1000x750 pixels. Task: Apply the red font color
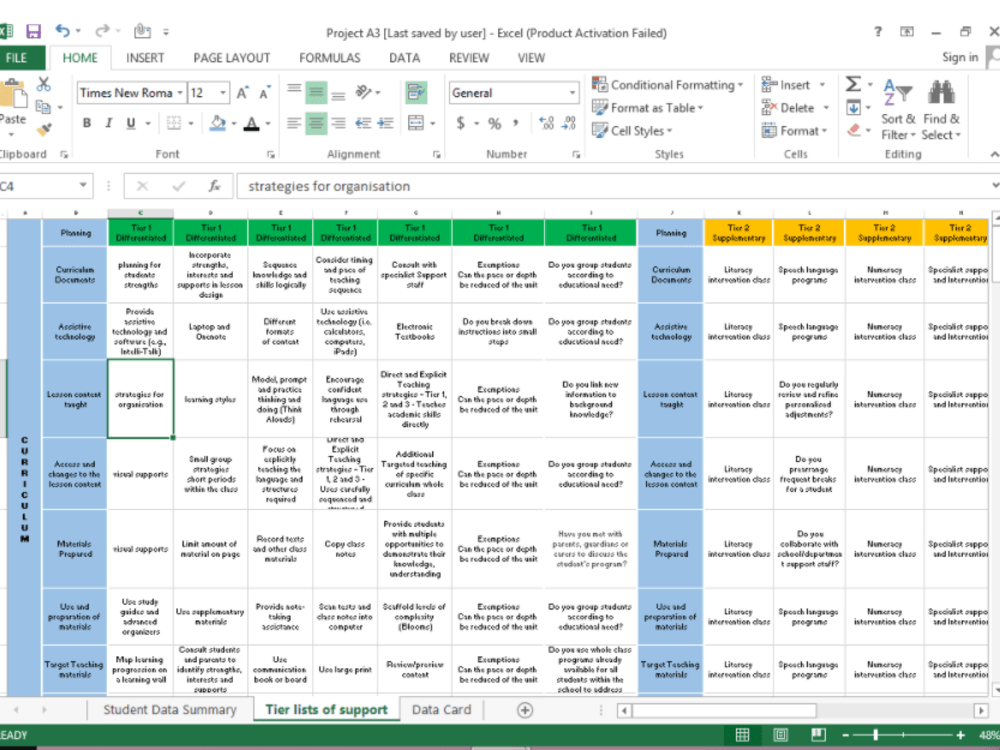(252, 123)
